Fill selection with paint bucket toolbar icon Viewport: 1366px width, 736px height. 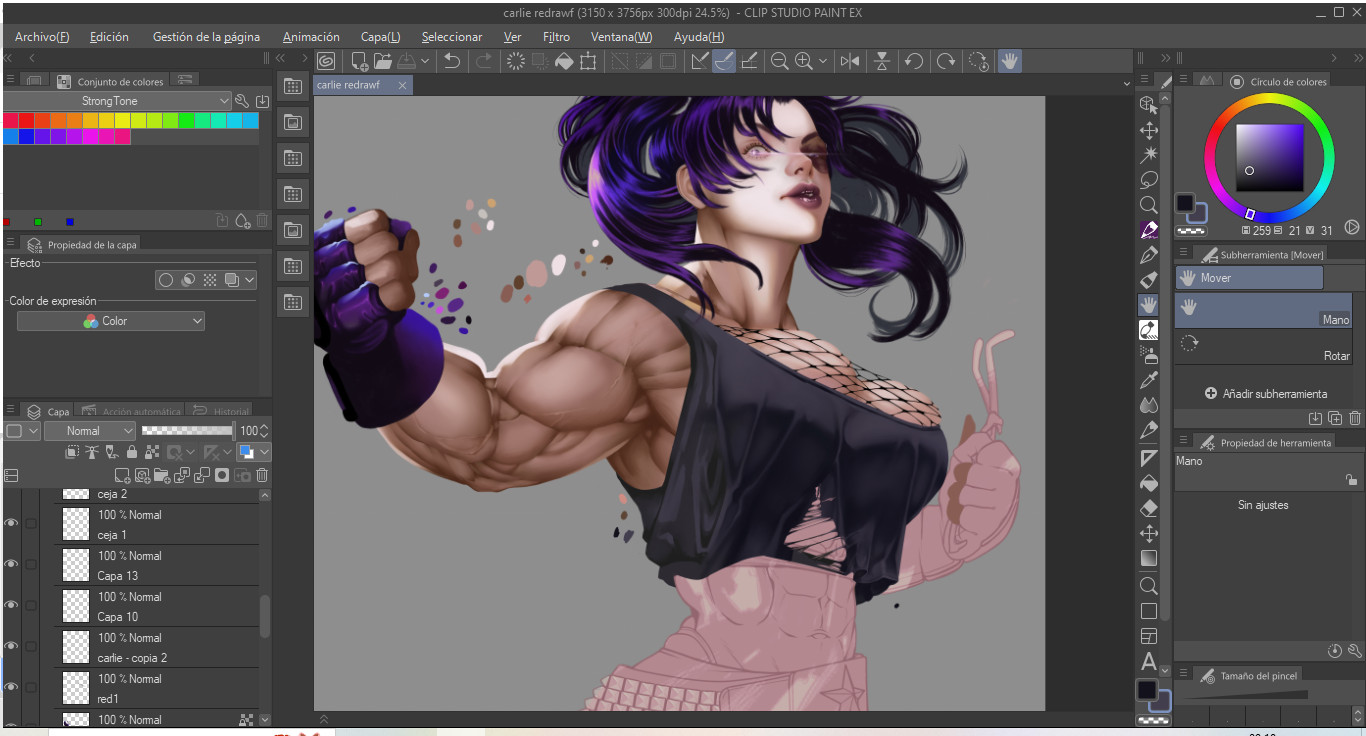[564, 61]
